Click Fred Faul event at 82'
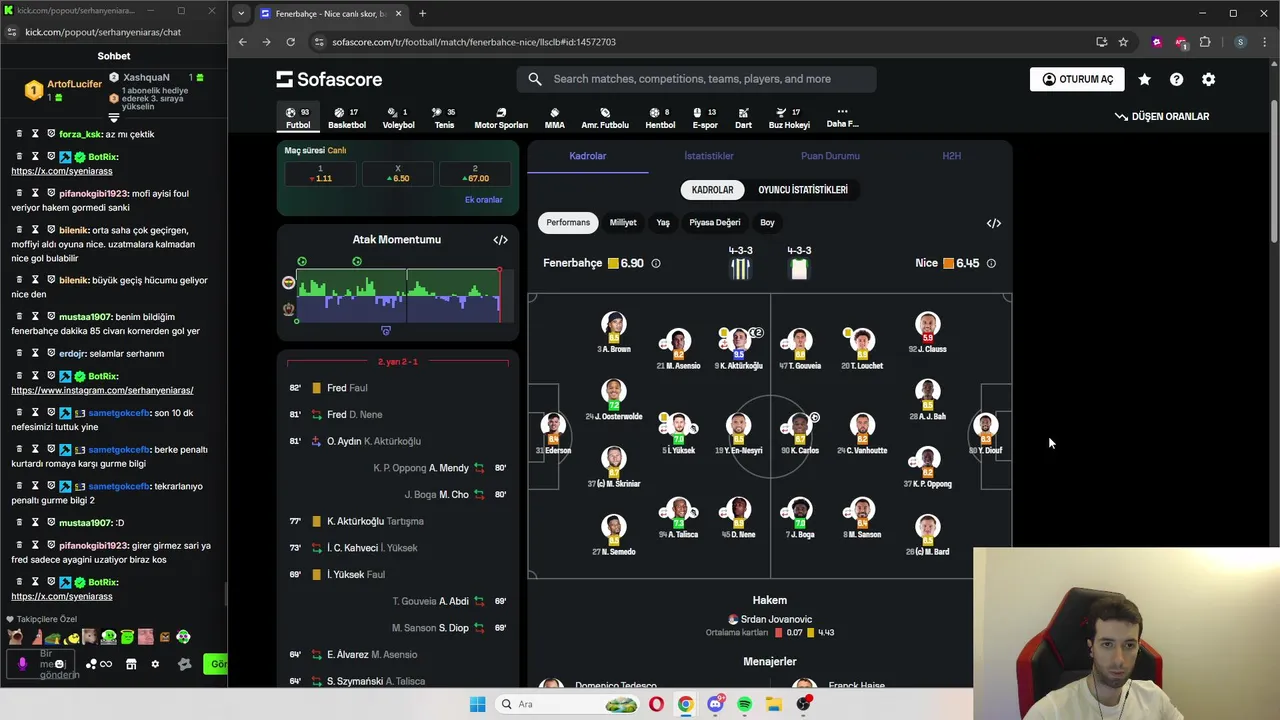The width and height of the screenshot is (1280, 720). click(x=398, y=388)
